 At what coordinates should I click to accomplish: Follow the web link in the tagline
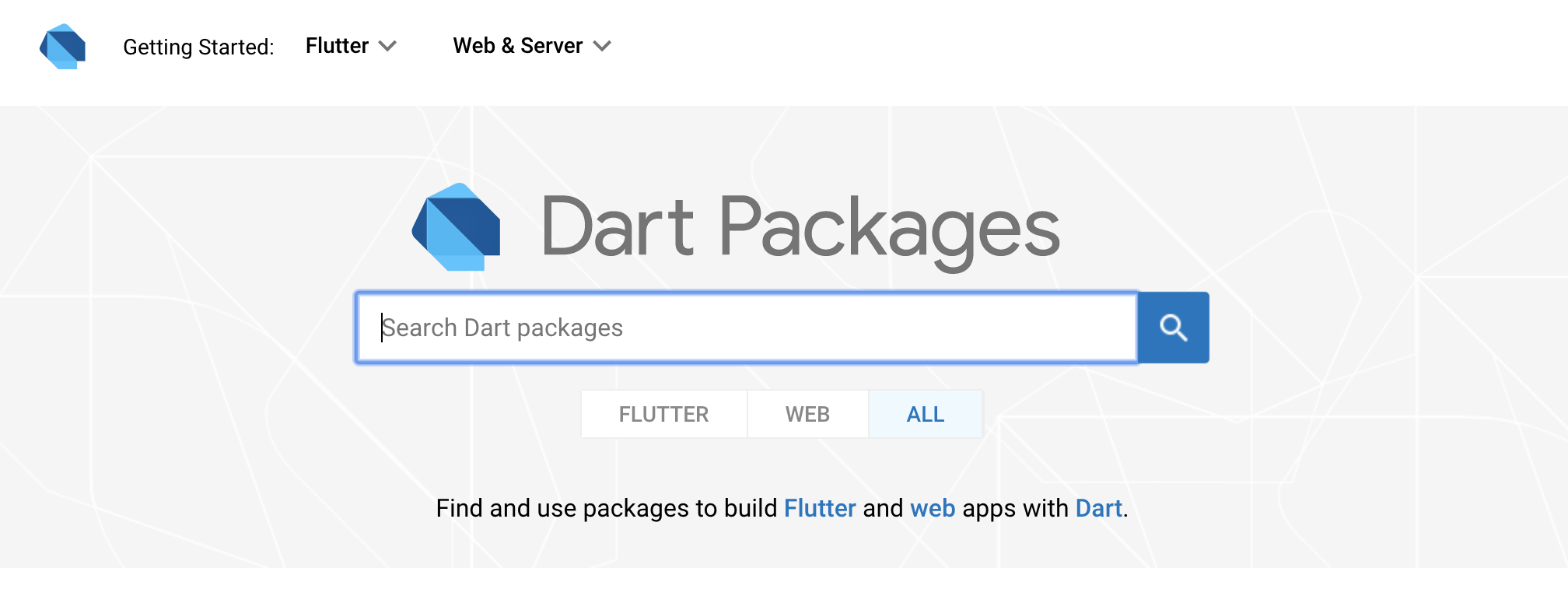tap(933, 508)
